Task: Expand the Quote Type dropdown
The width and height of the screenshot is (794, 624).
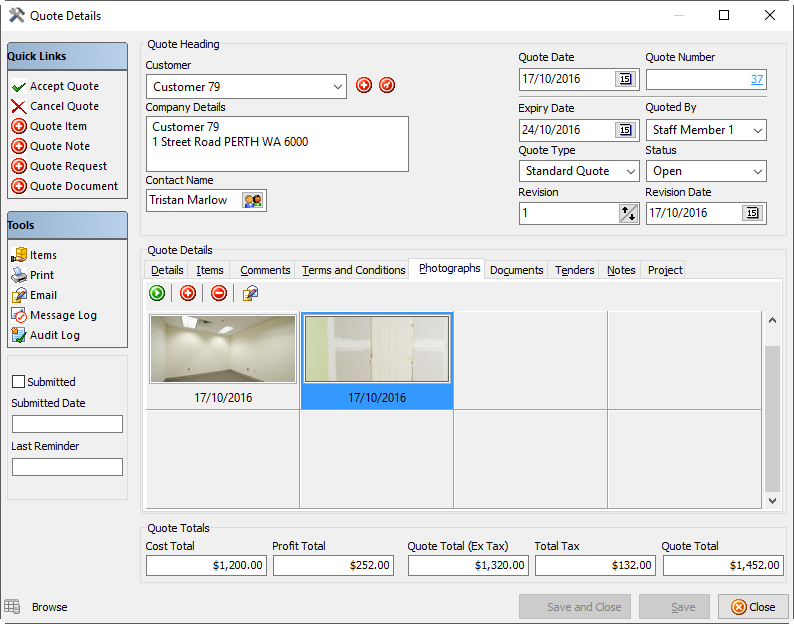Action: [x=630, y=172]
